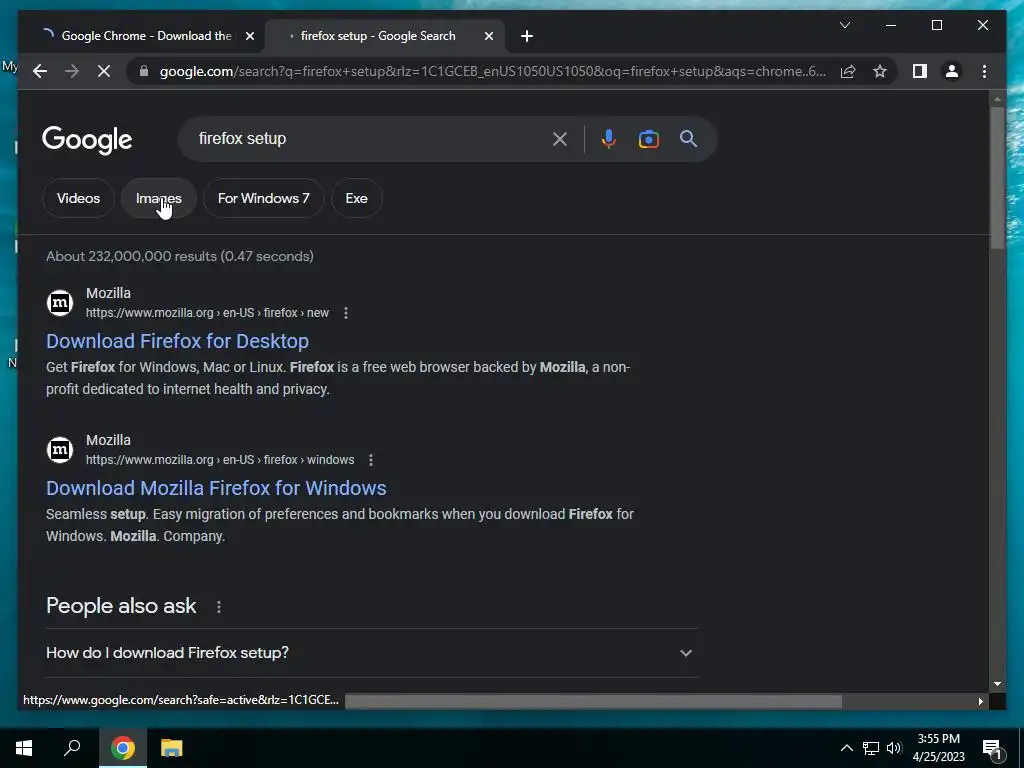Click About 232,000,000 results text
1024x768 pixels.
(x=180, y=256)
